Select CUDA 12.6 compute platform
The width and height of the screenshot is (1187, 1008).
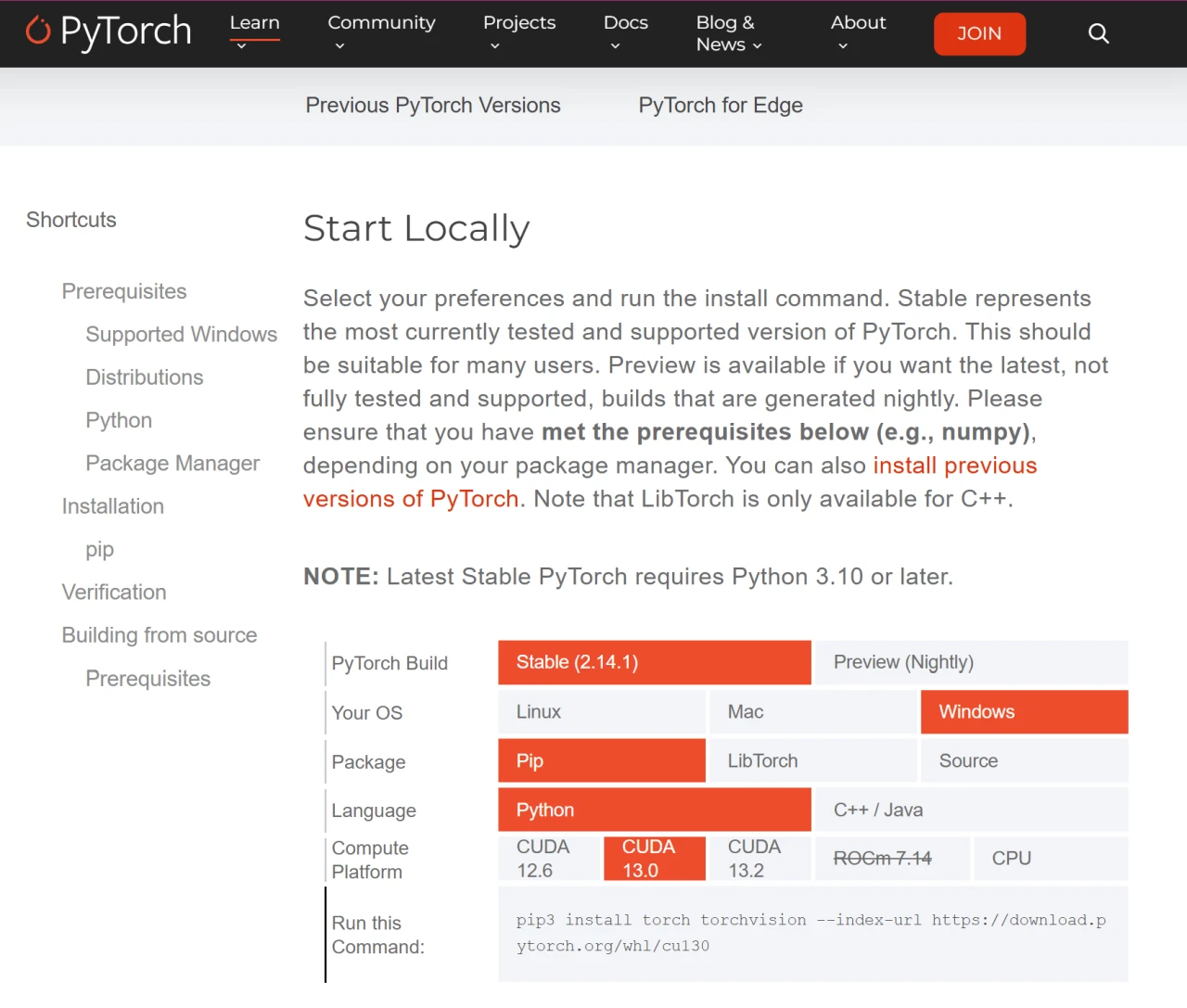[x=549, y=859]
